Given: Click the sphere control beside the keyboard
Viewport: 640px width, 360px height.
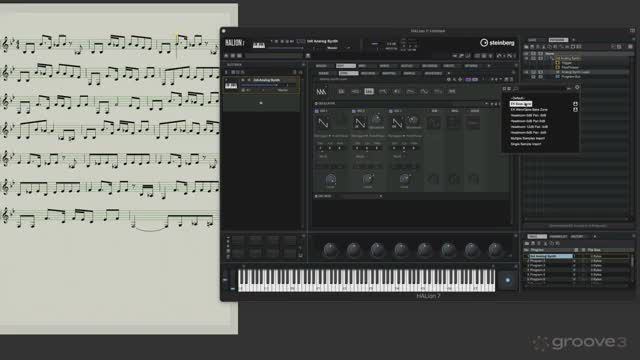Looking at the screenshot, I should pyautogui.click(x=507, y=280).
